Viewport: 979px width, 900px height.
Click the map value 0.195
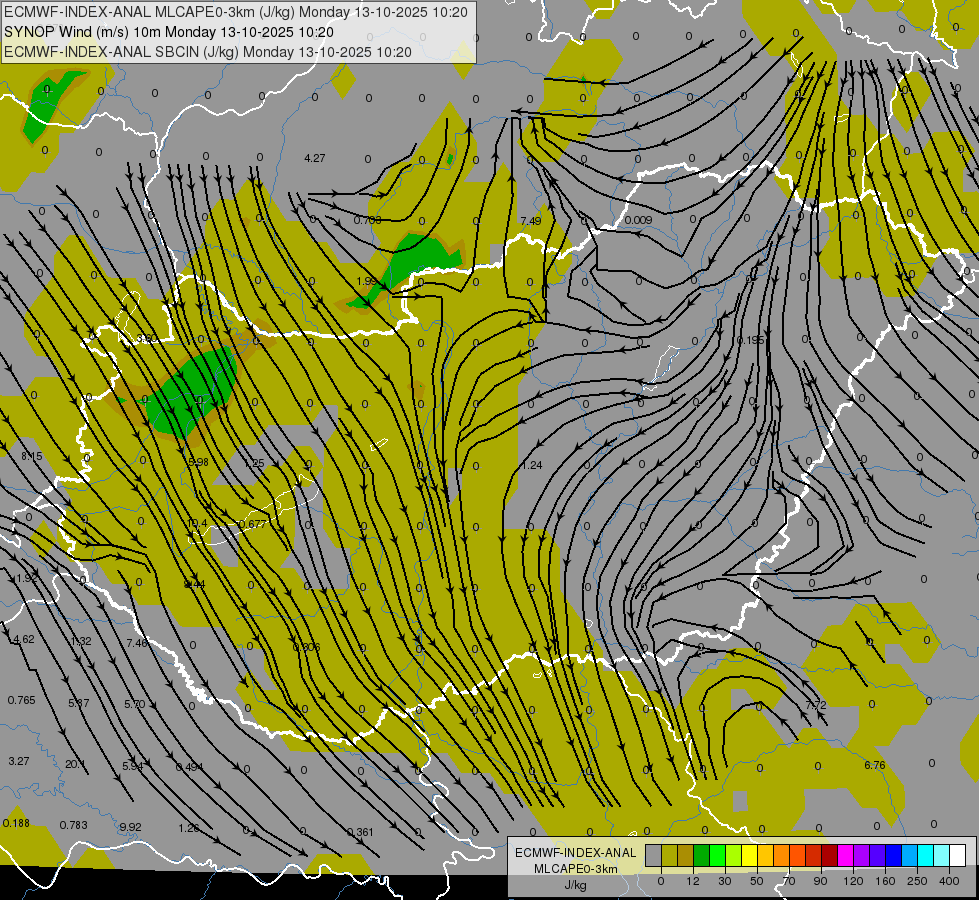750,340
